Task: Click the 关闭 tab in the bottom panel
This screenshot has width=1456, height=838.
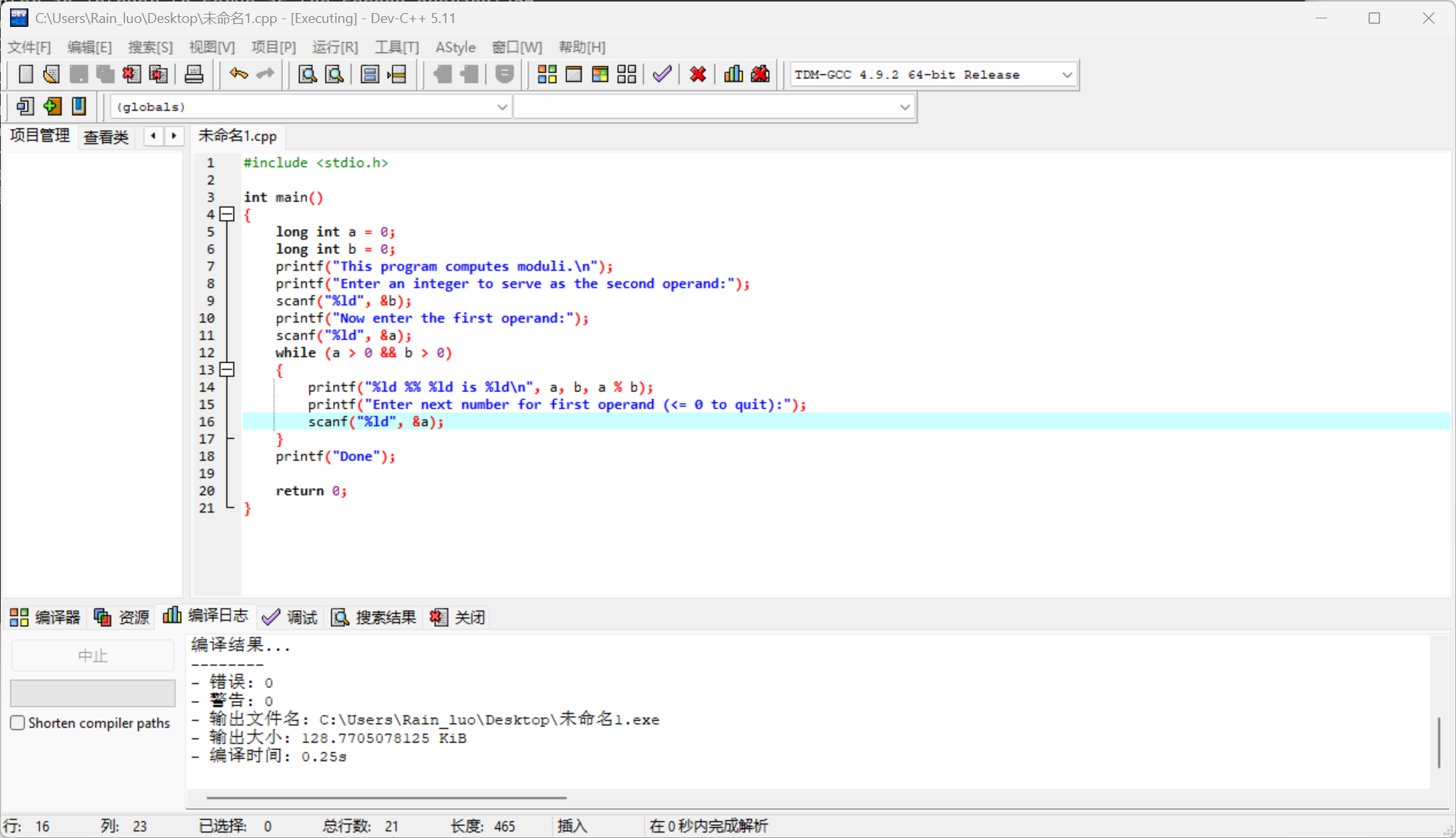Action: point(458,617)
